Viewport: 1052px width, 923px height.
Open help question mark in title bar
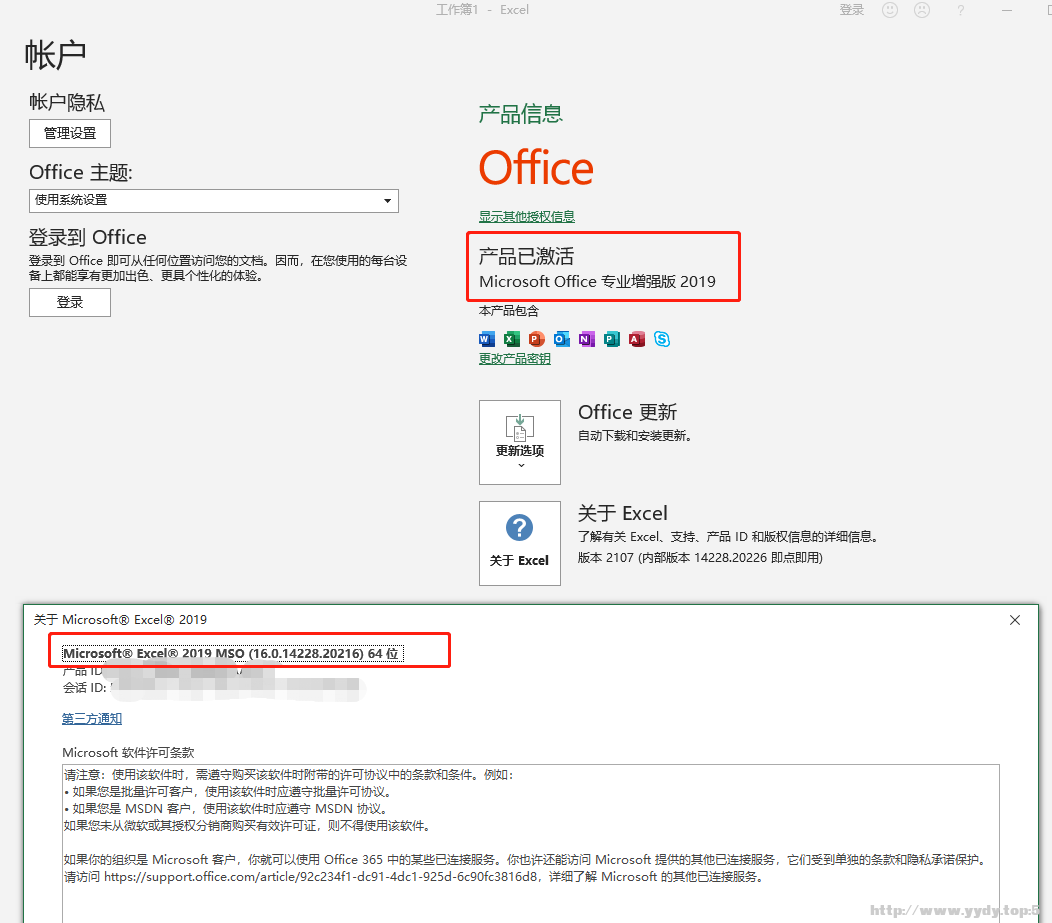click(x=961, y=10)
